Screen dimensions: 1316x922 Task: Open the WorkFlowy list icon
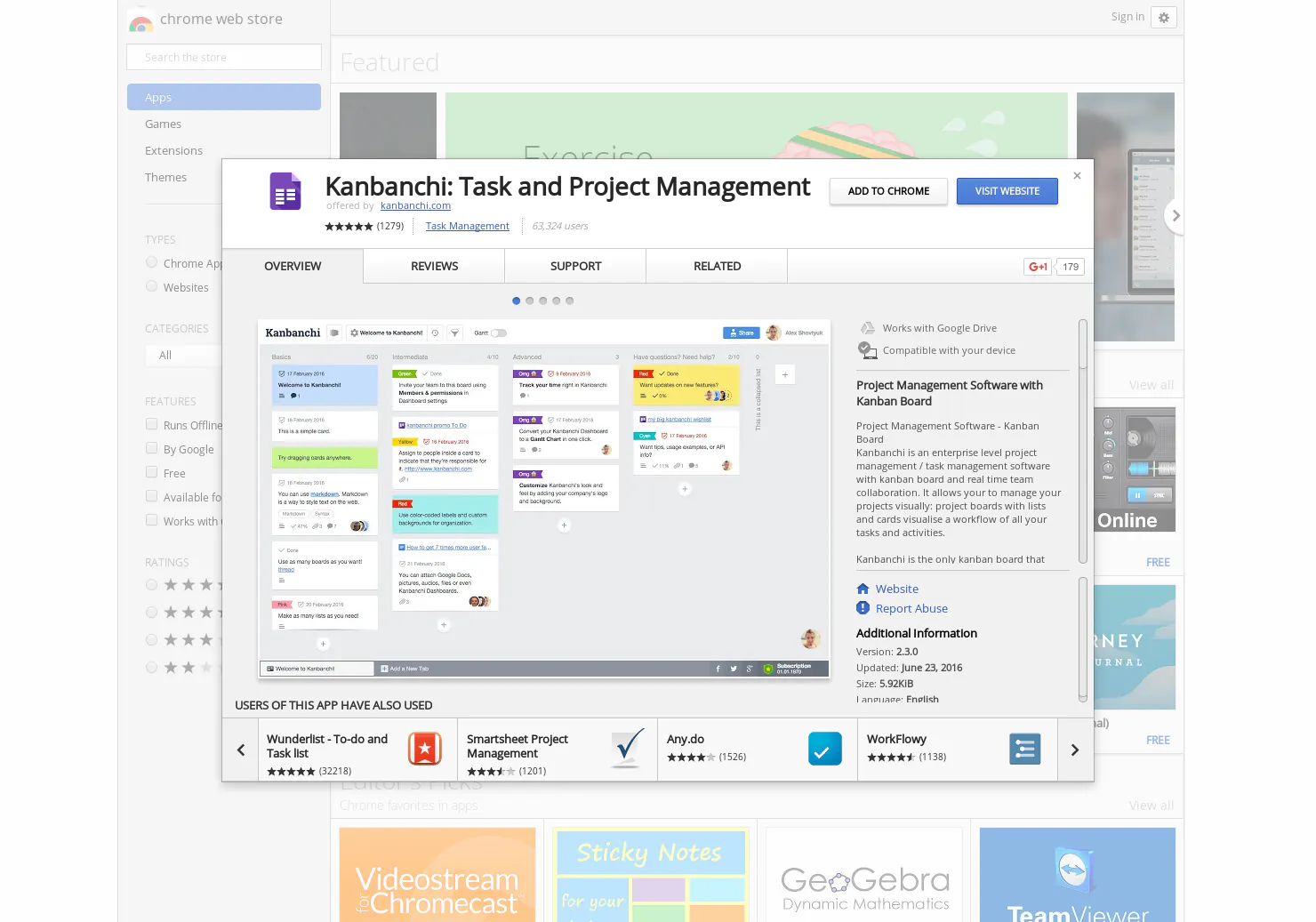click(x=1025, y=749)
